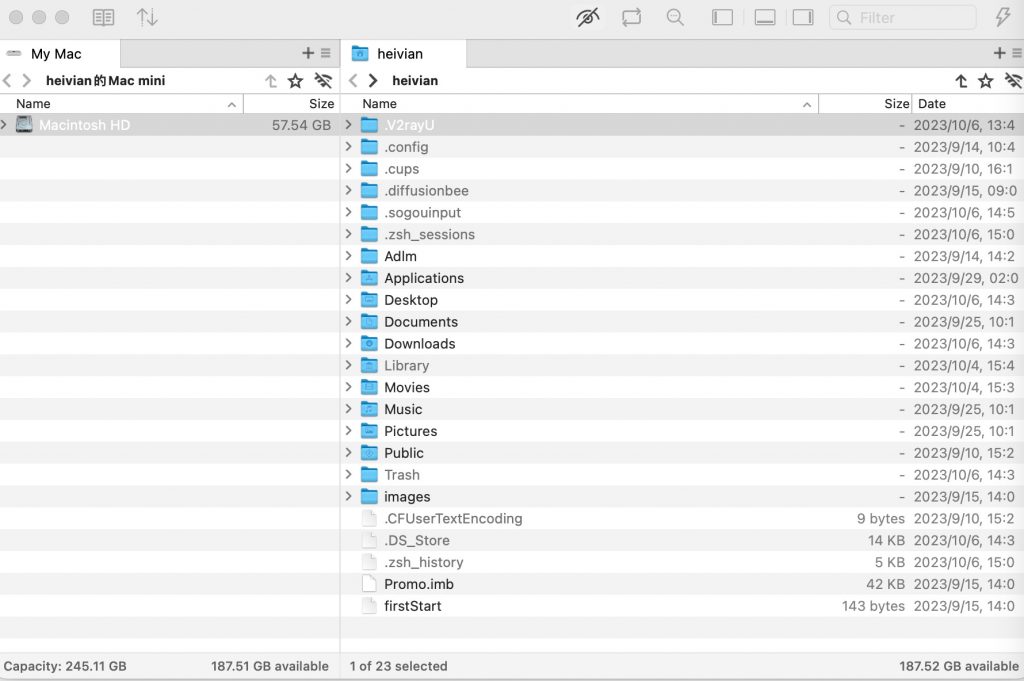1024x681 pixels.
Task: Toggle visibility of hidden files in toolbar
Action: click(587, 17)
